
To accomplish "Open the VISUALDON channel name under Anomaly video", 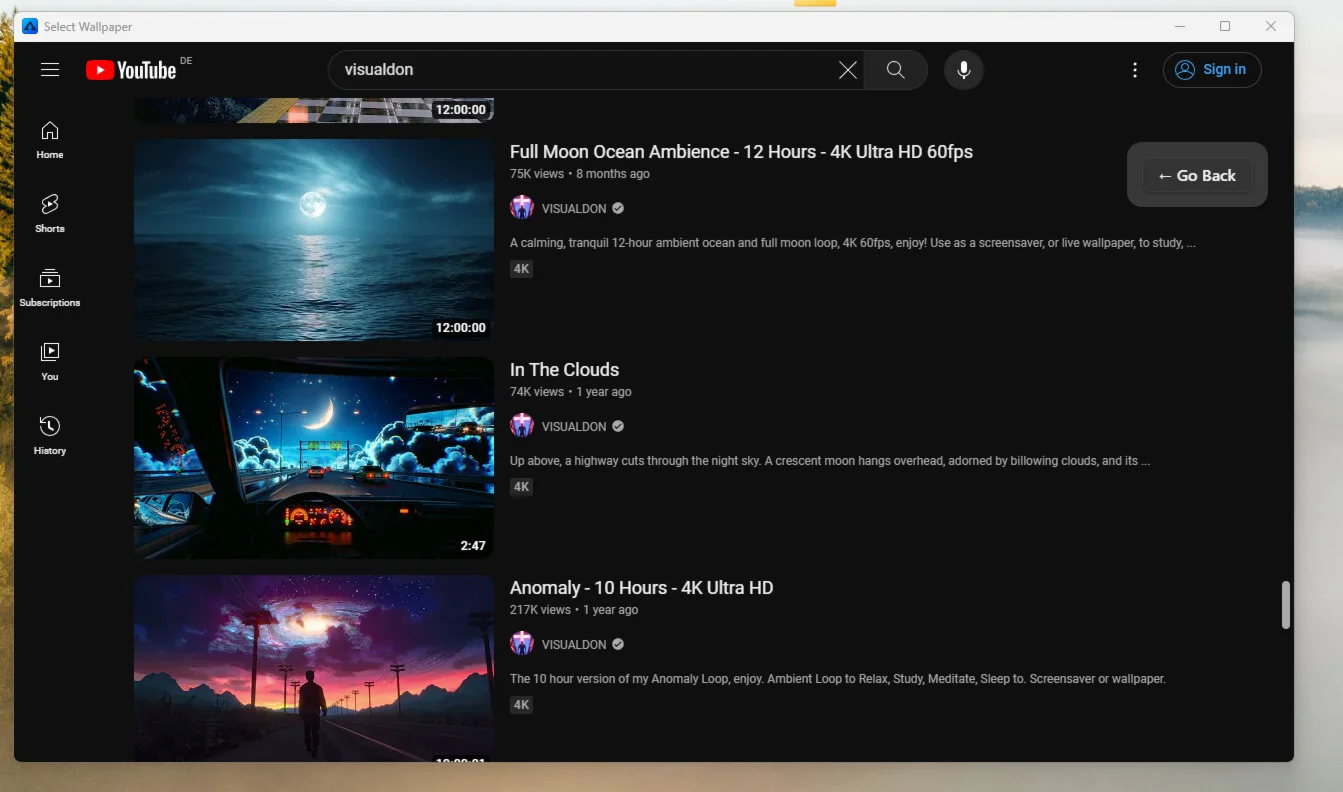I will (574, 645).
